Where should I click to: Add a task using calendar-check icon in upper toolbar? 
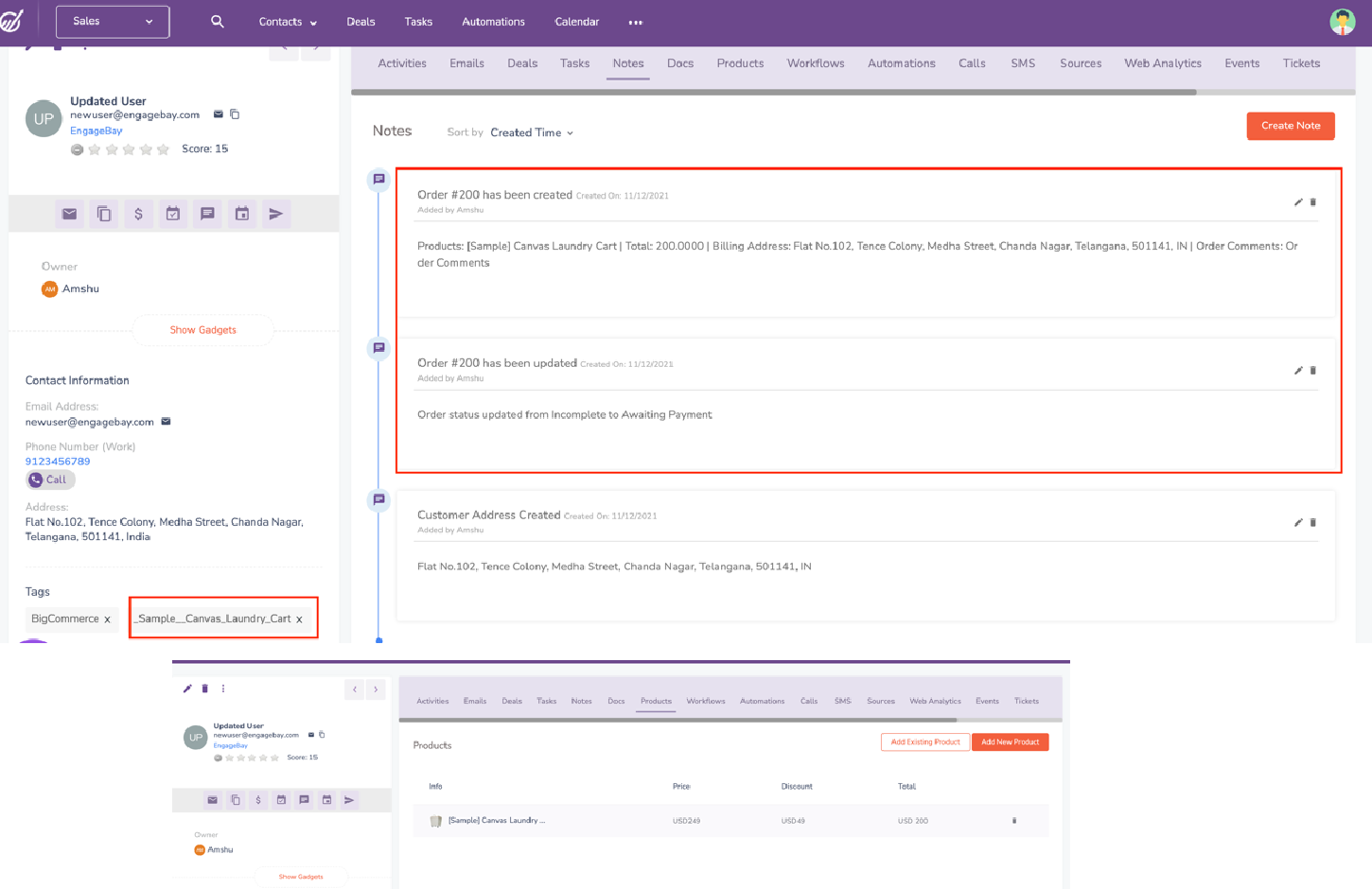click(x=173, y=214)
